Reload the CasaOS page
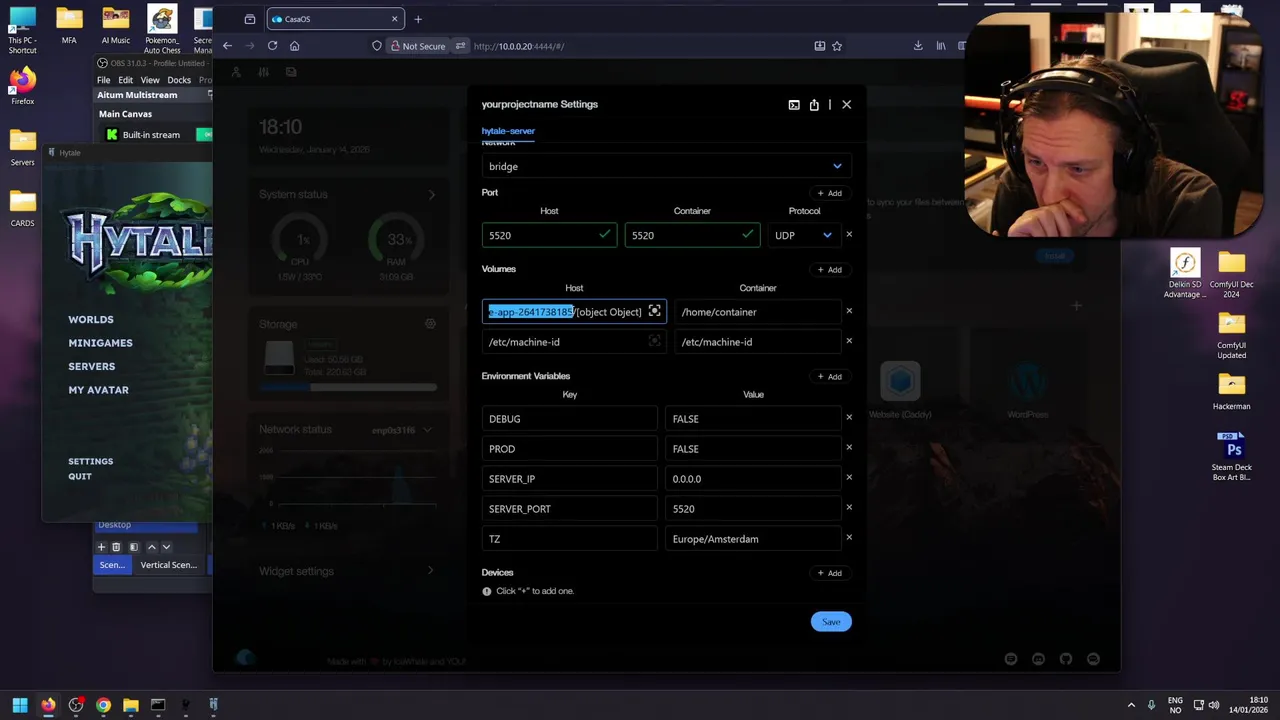 [x=272, y=46]
